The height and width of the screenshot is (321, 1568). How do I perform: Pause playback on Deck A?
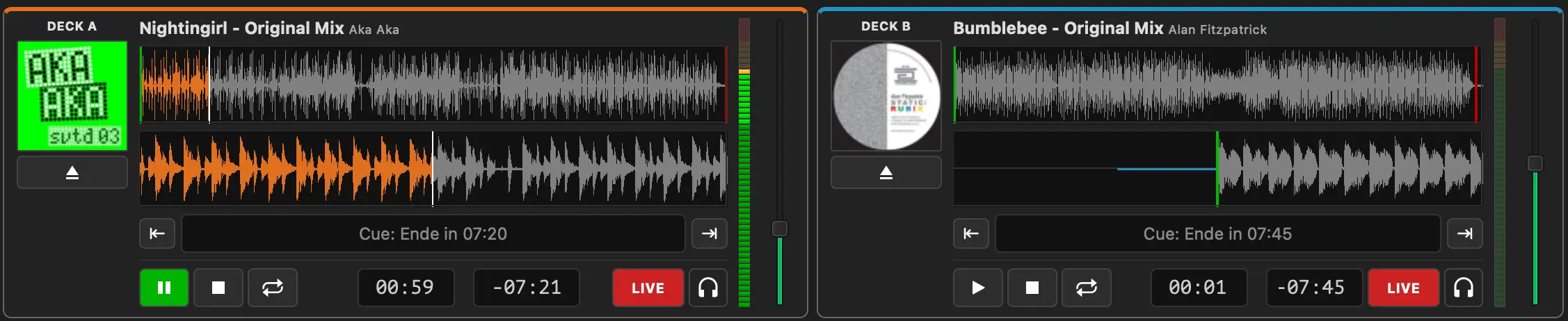pos(164,288)
